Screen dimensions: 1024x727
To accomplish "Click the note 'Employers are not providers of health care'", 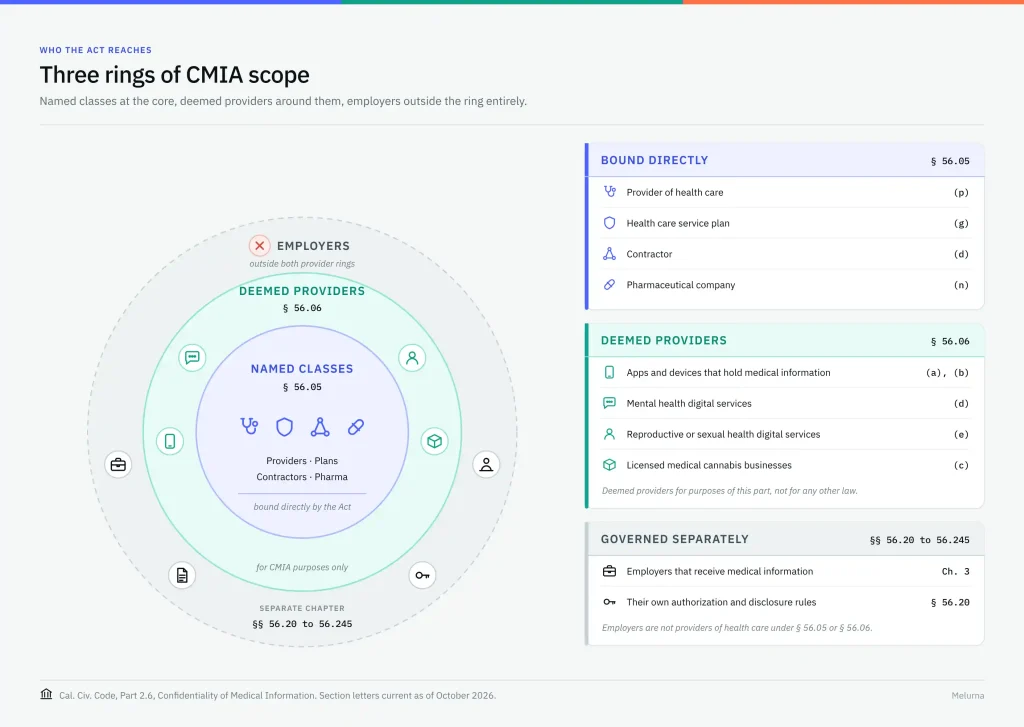I will point(737,628).
